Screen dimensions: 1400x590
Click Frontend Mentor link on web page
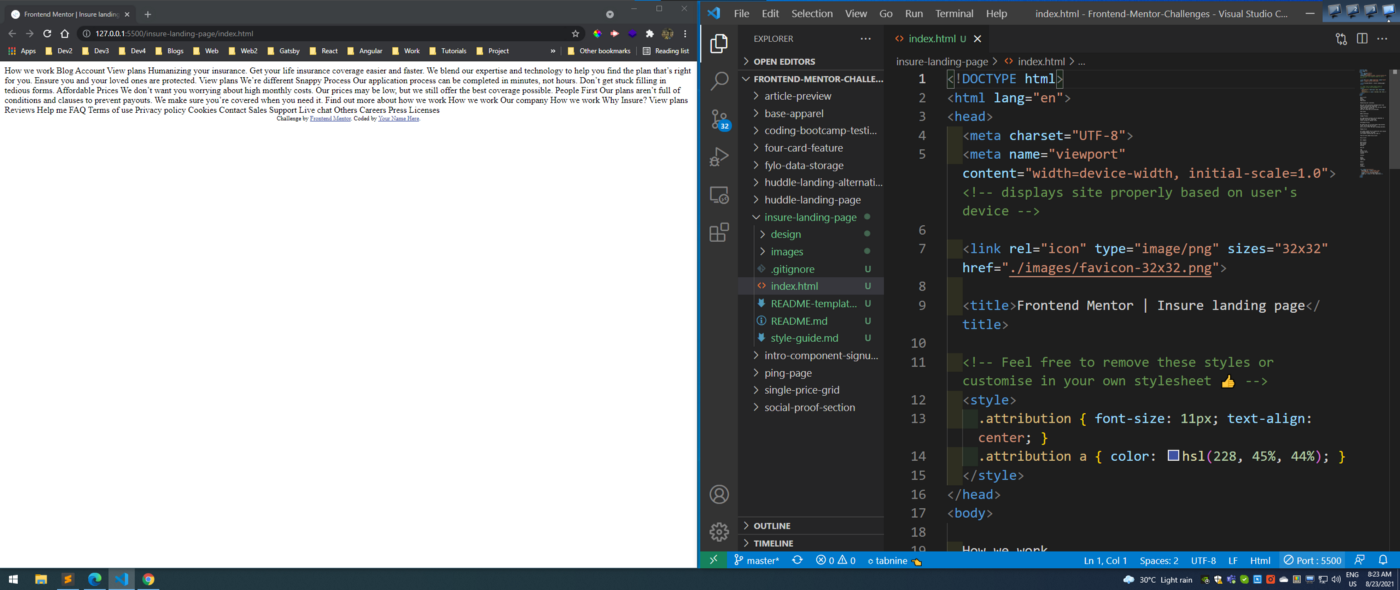pos(330,118)
